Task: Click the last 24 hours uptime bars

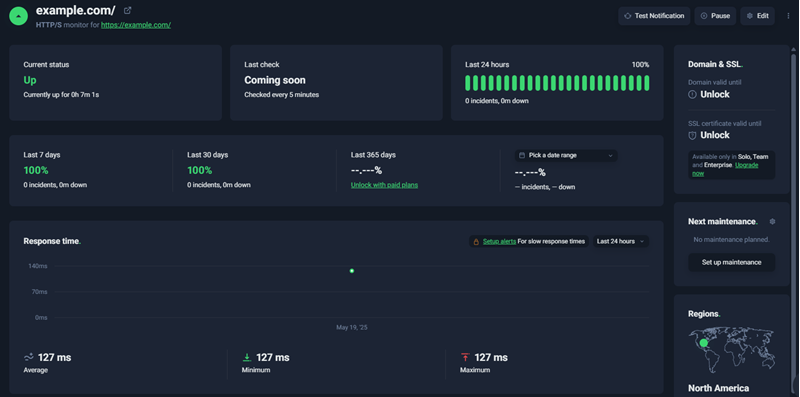Action: [x=557, y=83]
